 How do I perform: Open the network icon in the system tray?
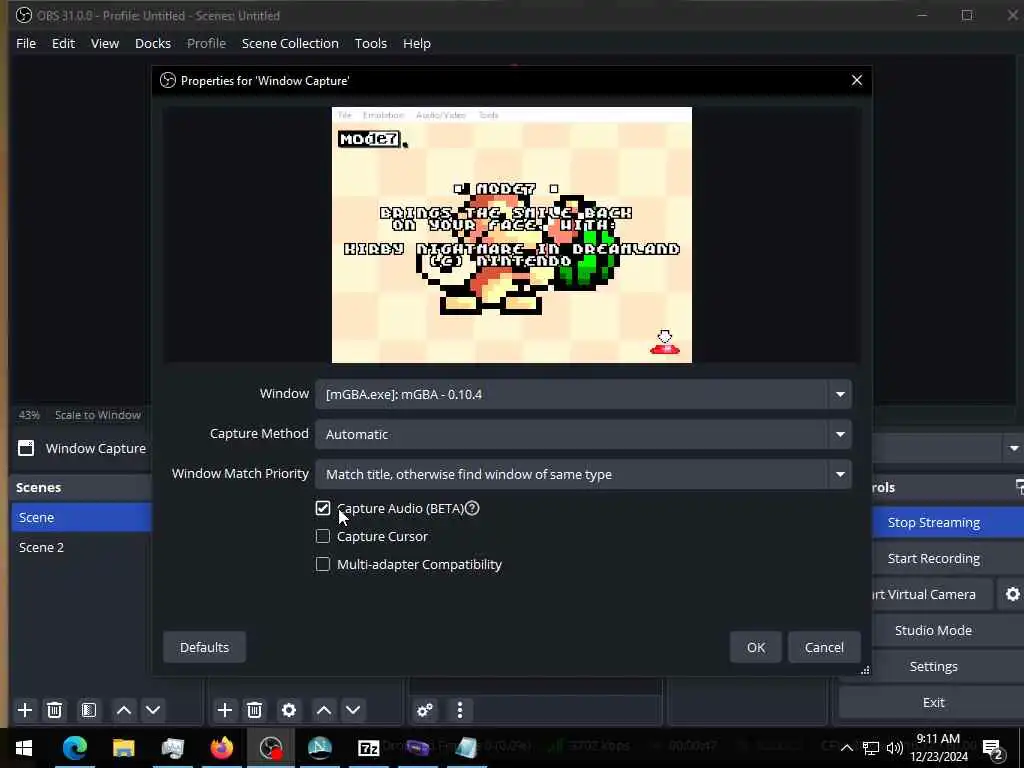point(871,748)
